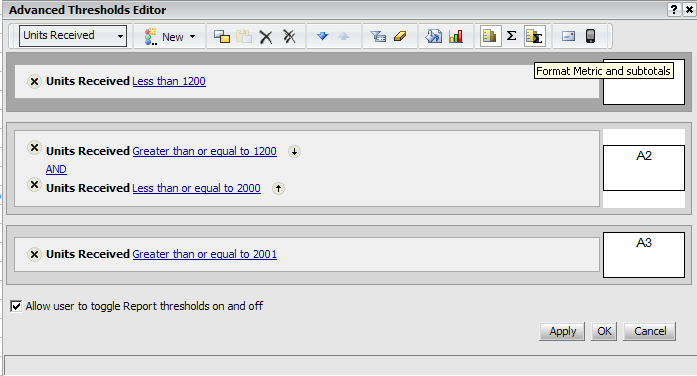Click the AND operator link
Viewport: 697px width, 376px height.
(56, 169)
